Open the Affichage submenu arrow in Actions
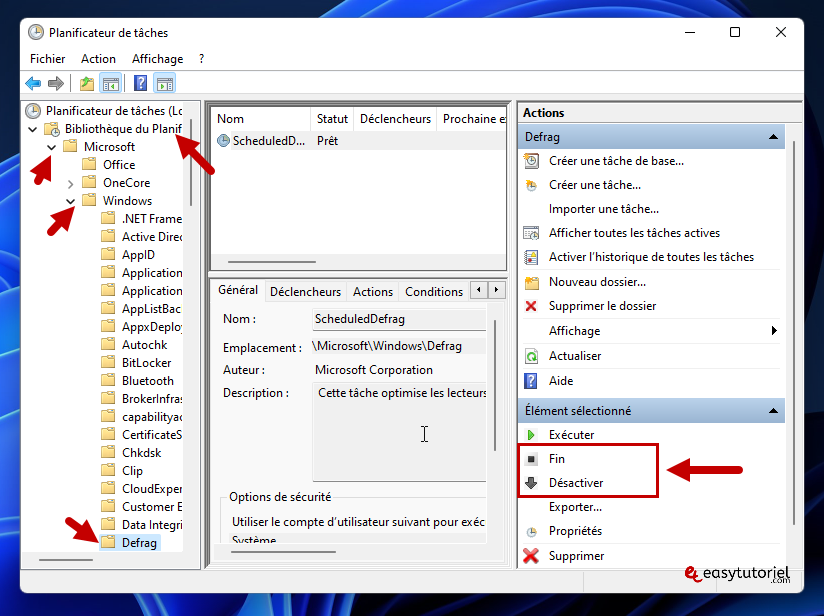Image resolution: width=824 pixels, height=616 pixels. pyautogui.click(x=774, y=331)
